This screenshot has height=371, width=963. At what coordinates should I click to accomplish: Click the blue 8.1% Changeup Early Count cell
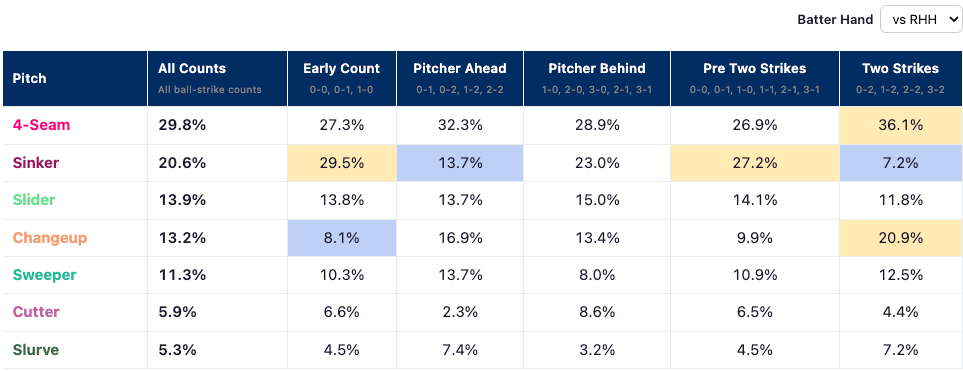pyautogui.click(x=341, y=238)
